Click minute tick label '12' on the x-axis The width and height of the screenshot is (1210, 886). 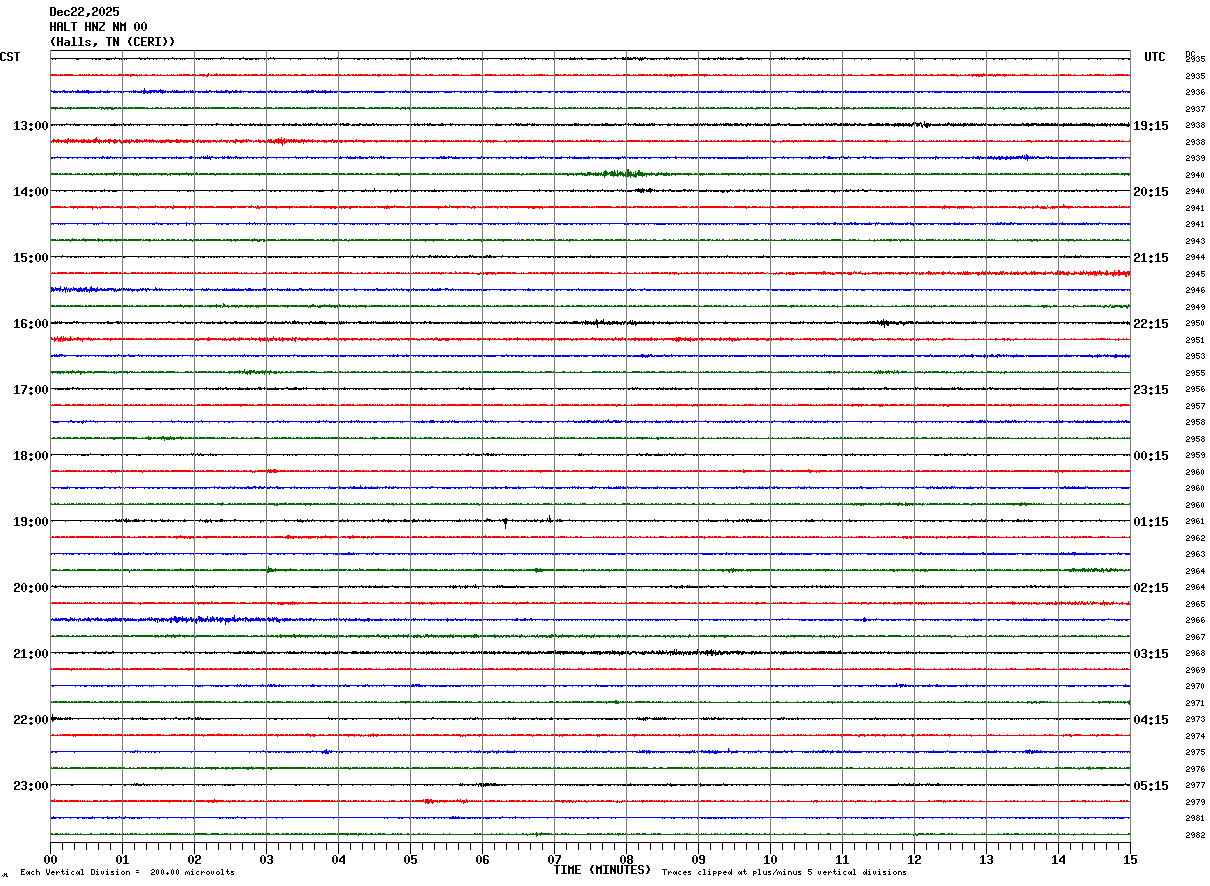(x=915, y=859)
